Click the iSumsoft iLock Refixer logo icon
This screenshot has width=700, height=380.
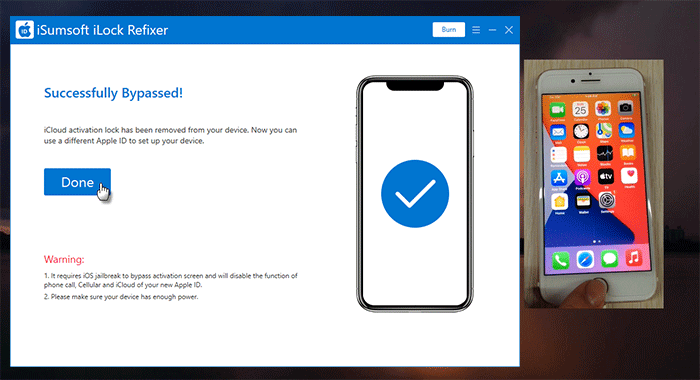coord(25,30)
